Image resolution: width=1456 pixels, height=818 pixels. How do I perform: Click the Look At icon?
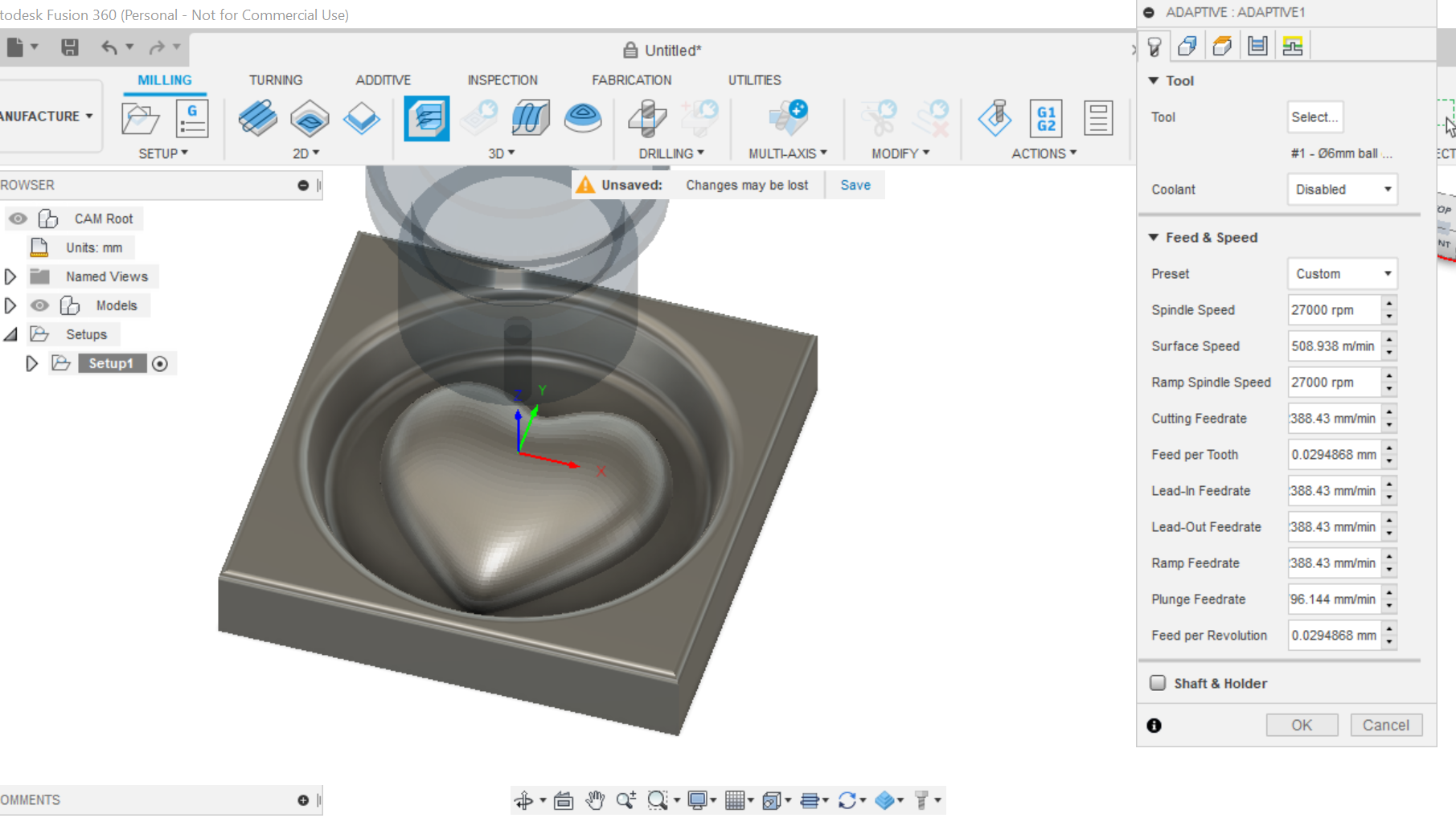(563, 800)
